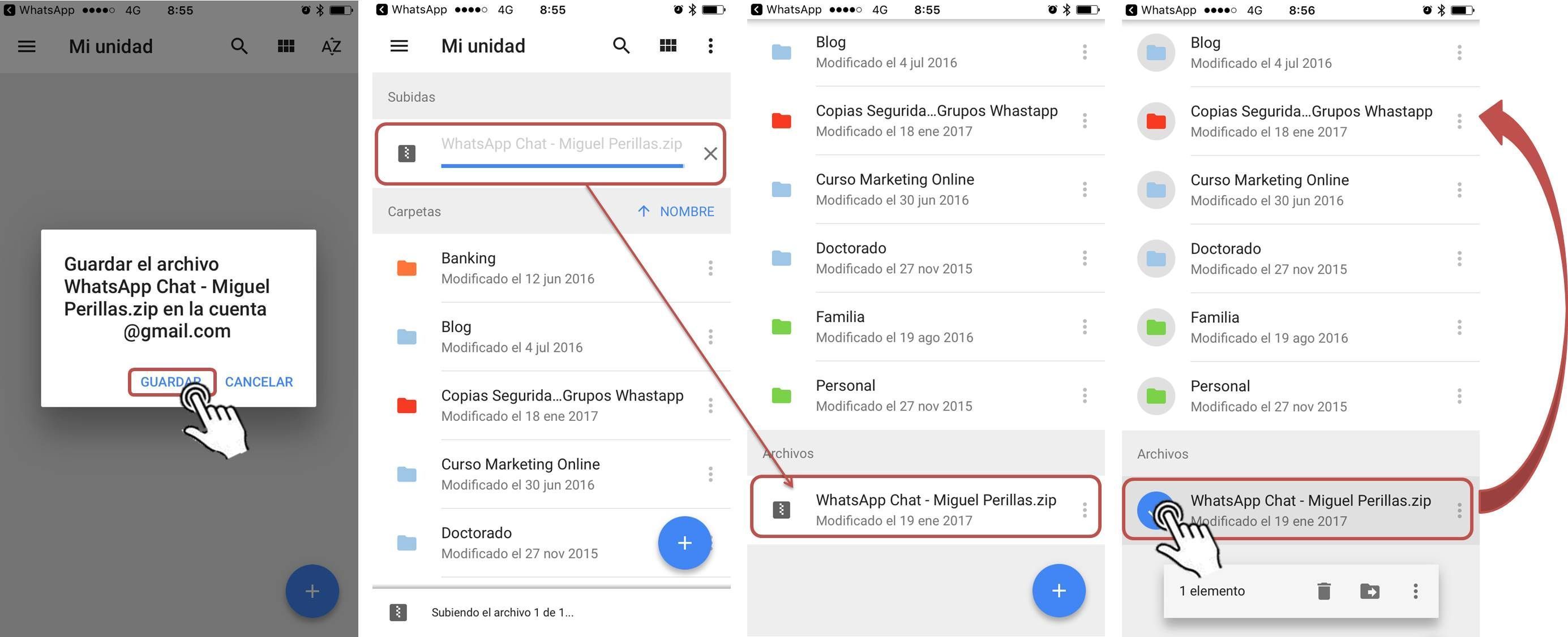The image size is (1568, 637).
Task: Open options for the Banking folder
Action: [710, 268]
